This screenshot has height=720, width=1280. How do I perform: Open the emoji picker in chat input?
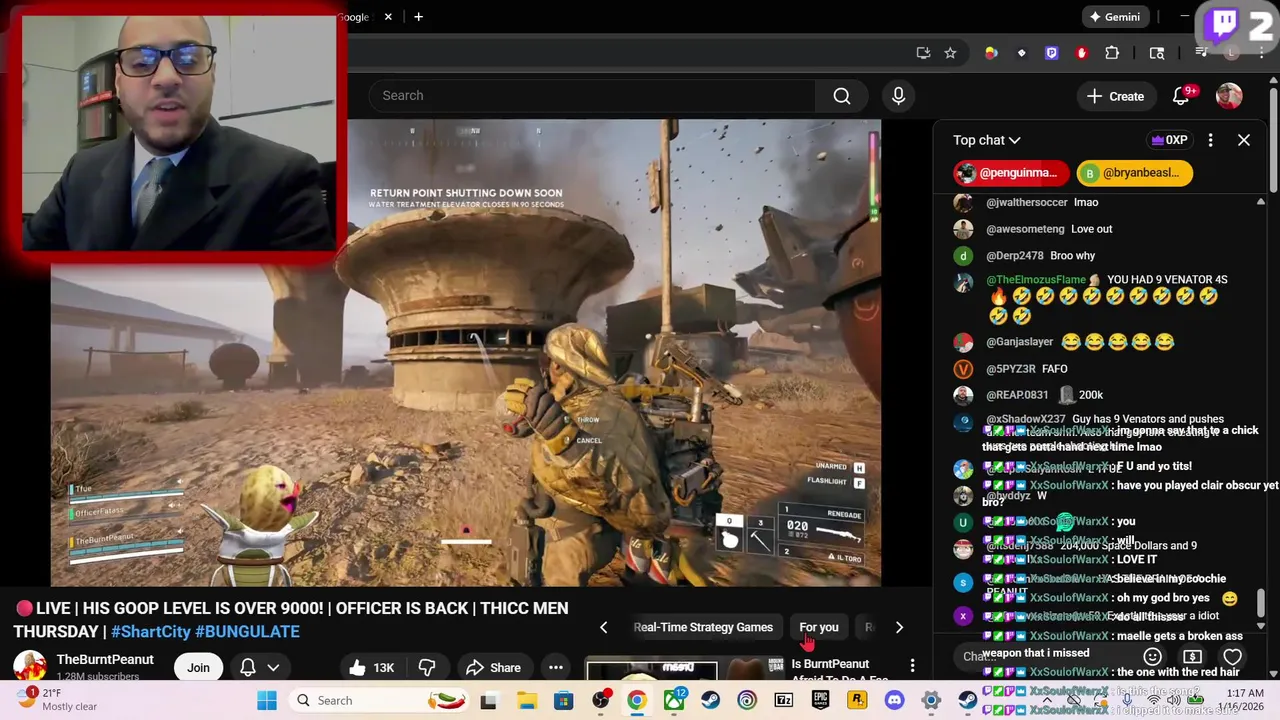click(1152, 657)
